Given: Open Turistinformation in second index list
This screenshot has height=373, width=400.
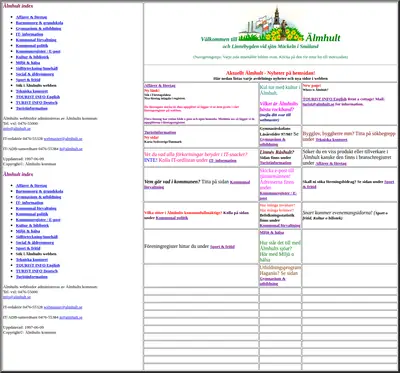Looking at the screenshot, I should coord(32,277).
